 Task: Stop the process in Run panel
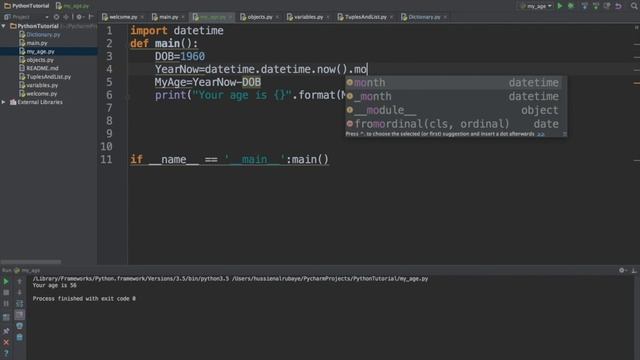coord(6,293)
